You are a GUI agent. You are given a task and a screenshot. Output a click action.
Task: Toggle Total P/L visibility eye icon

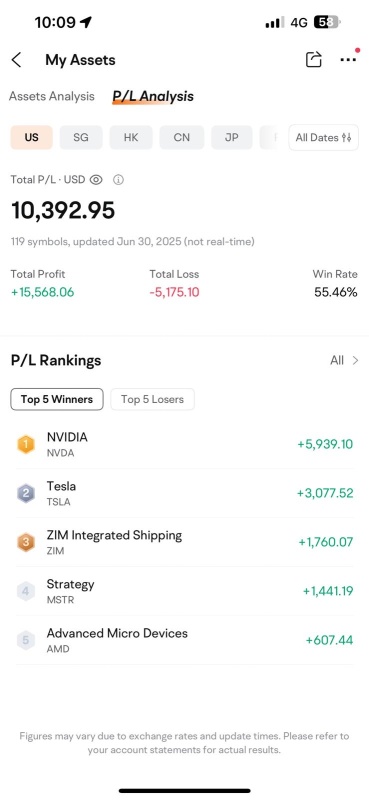click(96, 180)
